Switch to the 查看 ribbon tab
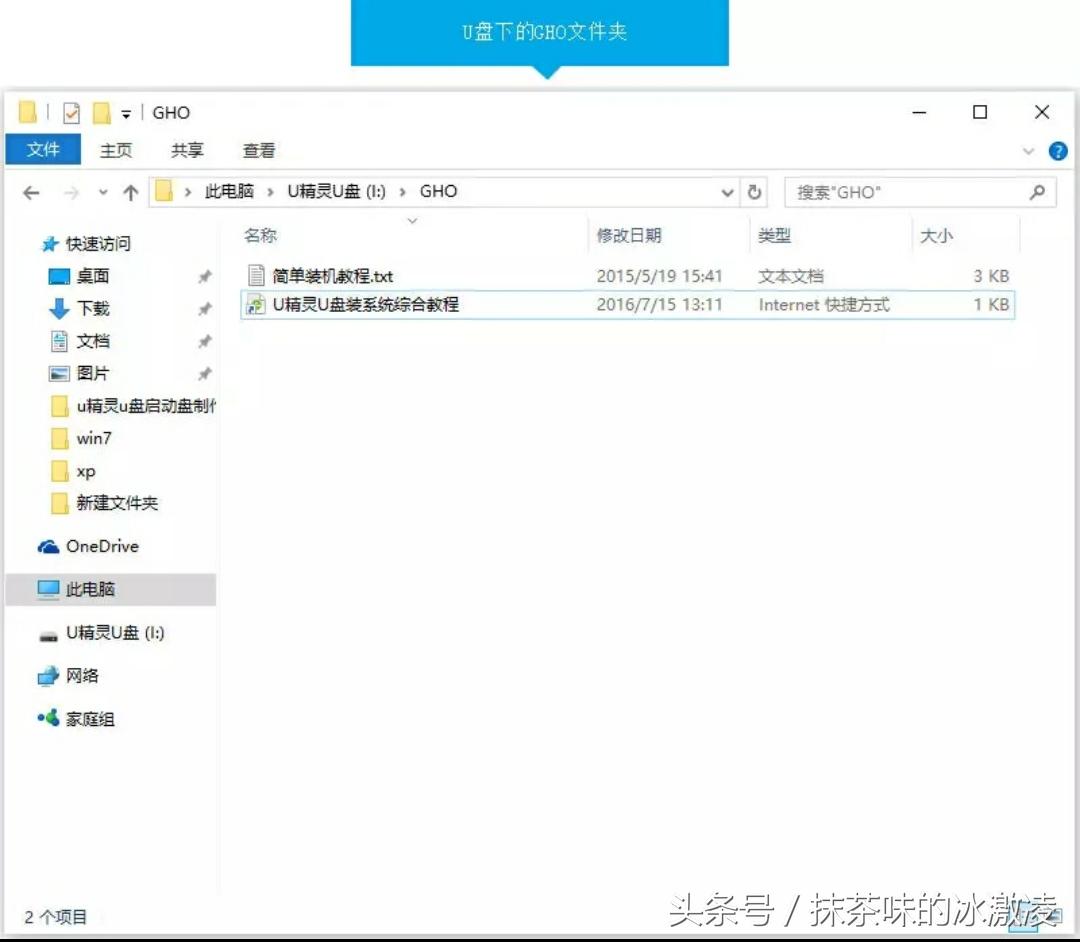Screen dimensions: 1080x942 tap(258, 150)
